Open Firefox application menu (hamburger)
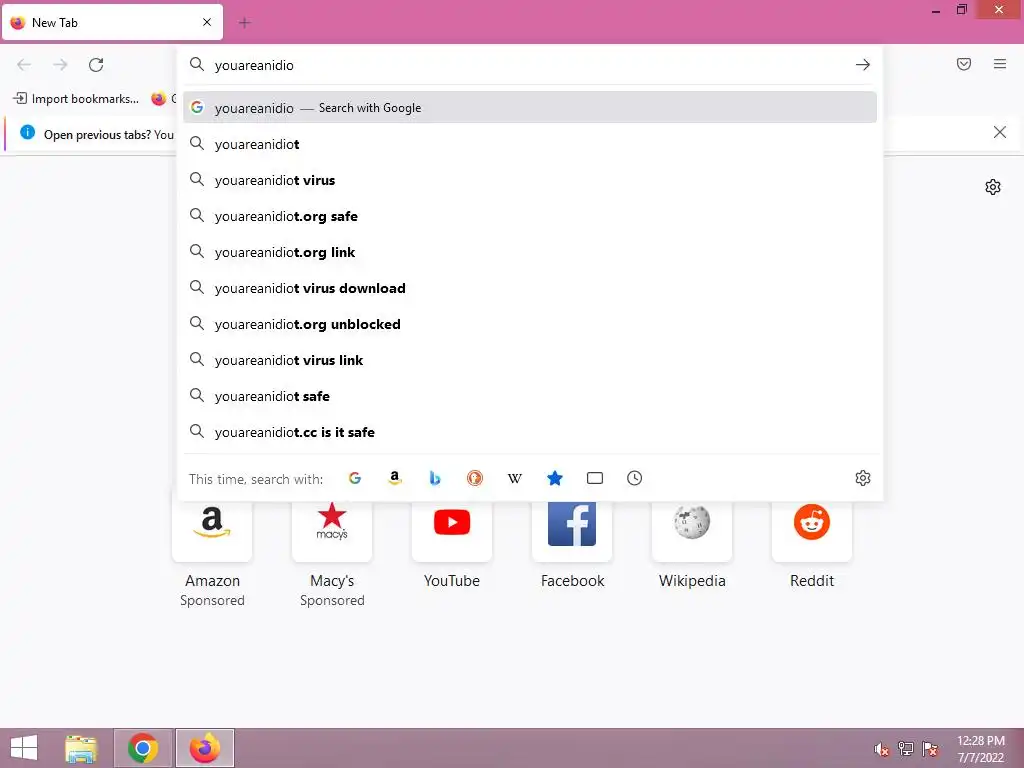Viewport: 1024px width, 768px height. pyautogui.click(x=1000, y=64)
